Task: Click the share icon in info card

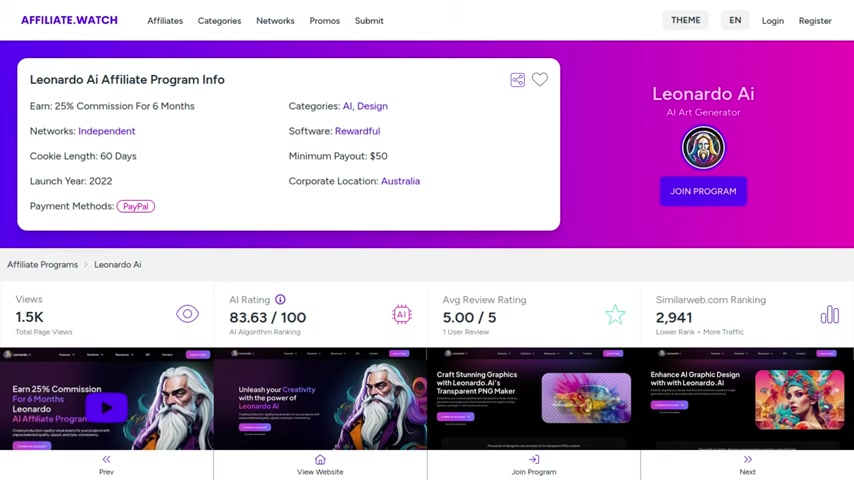Action: [x=517, y=80]
